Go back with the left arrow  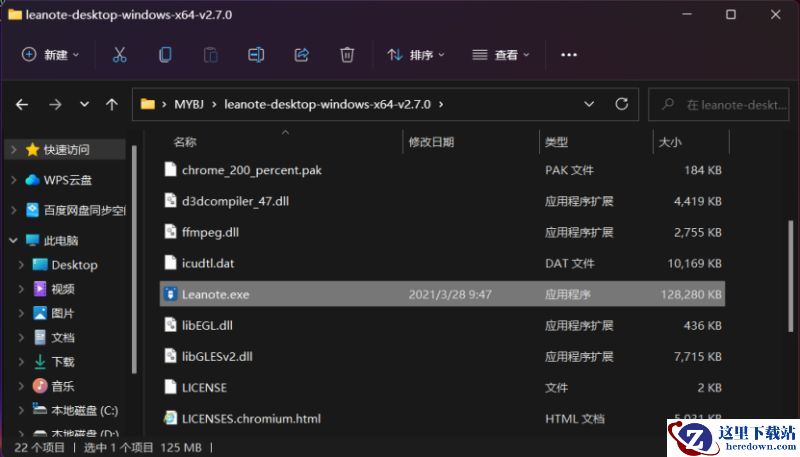pyautogui.click(x=22, y=105)
